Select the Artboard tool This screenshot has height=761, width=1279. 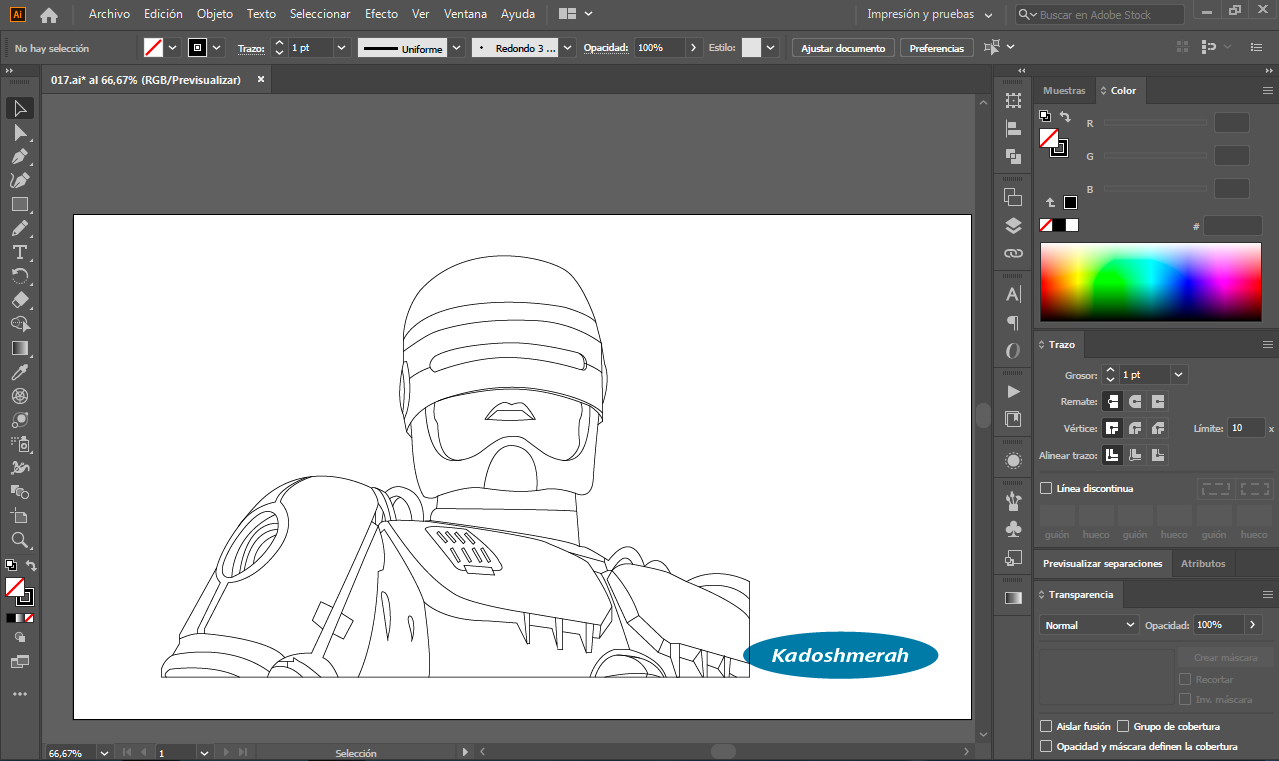pyautogui.click(x=20, y=516)
